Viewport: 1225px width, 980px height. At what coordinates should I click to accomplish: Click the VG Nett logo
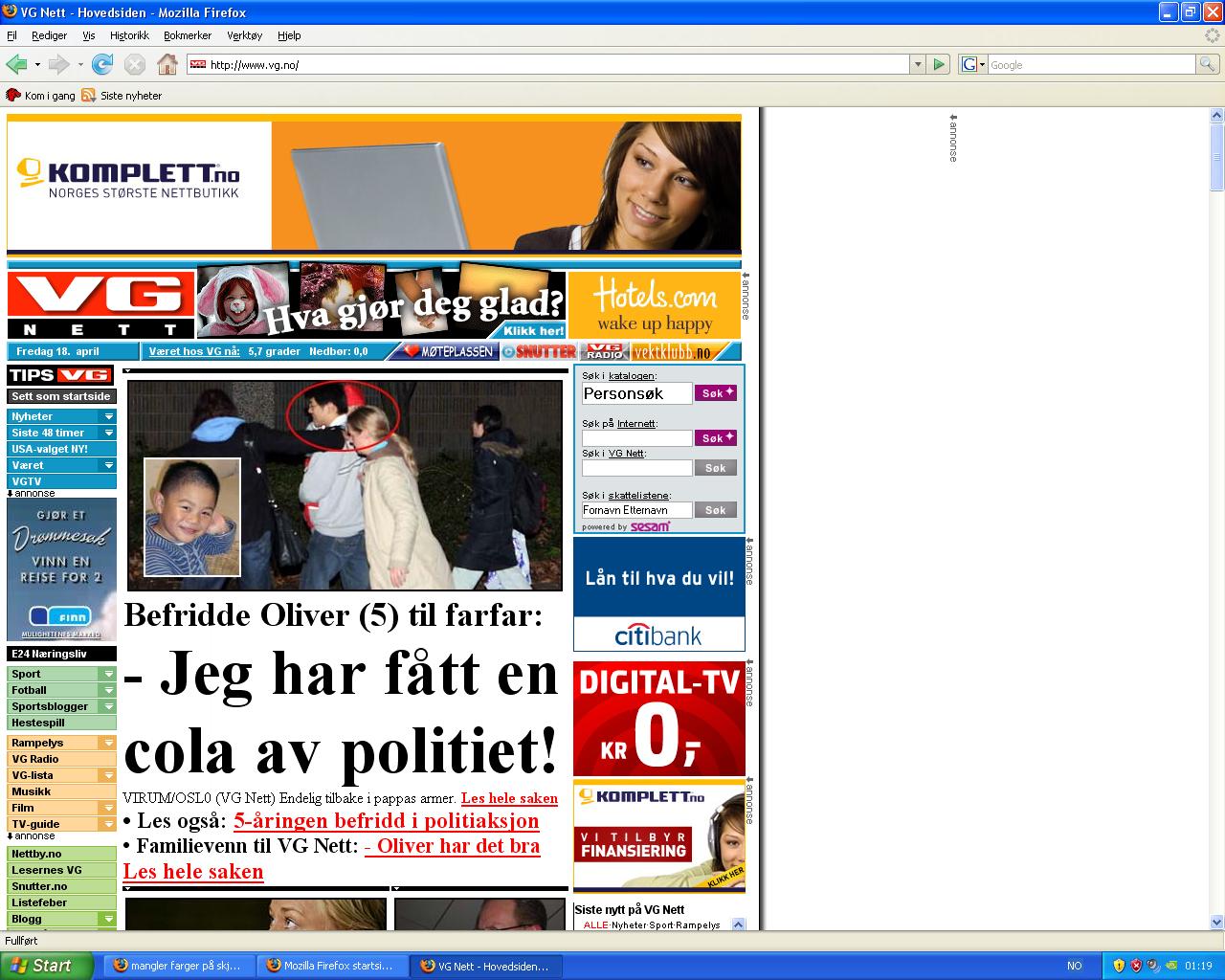100,305
